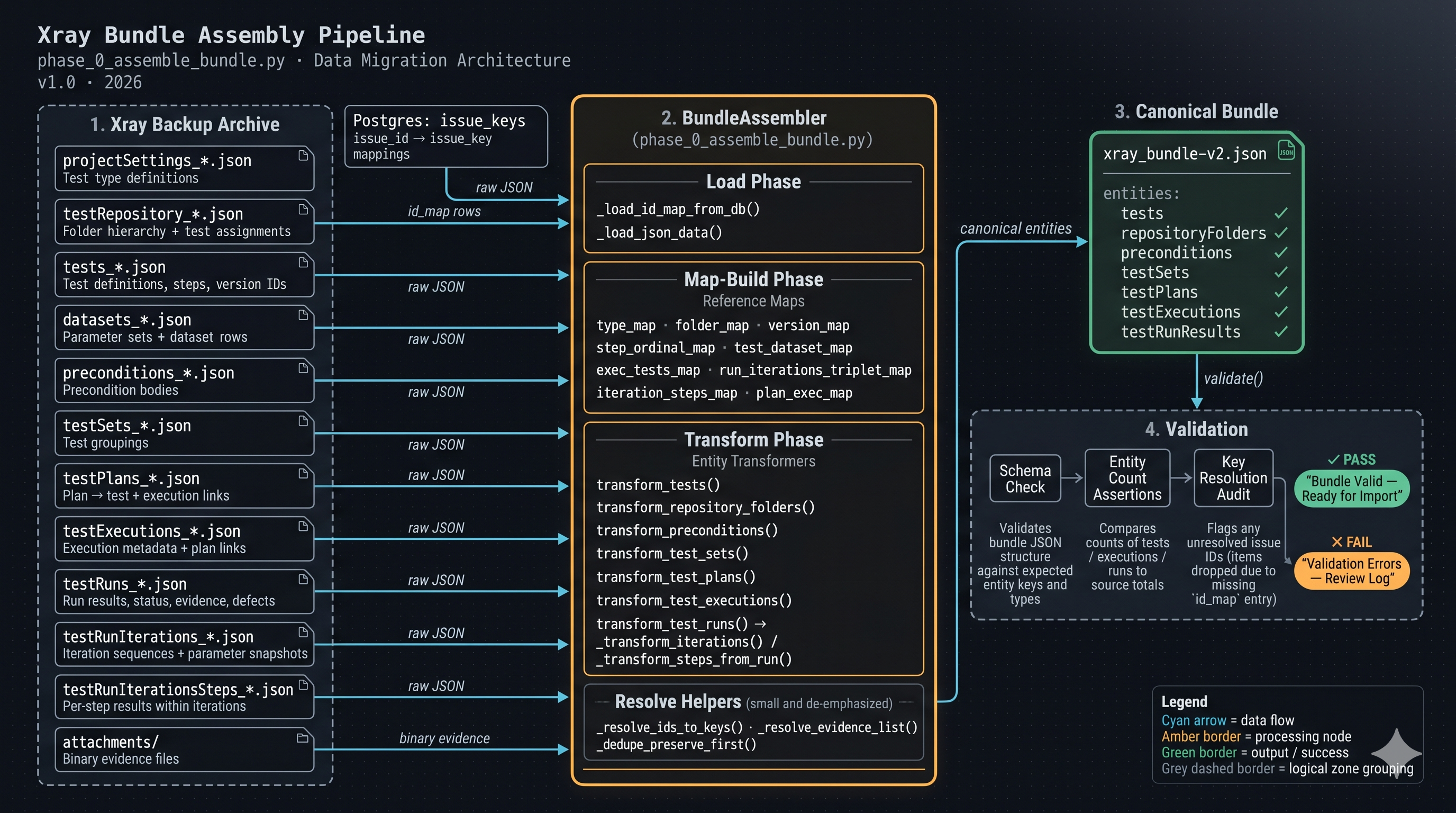Click the file icon on testRunIterations_*.json card
The width and height of the screenshot is (1456, 813).
(x=303, y=632)
